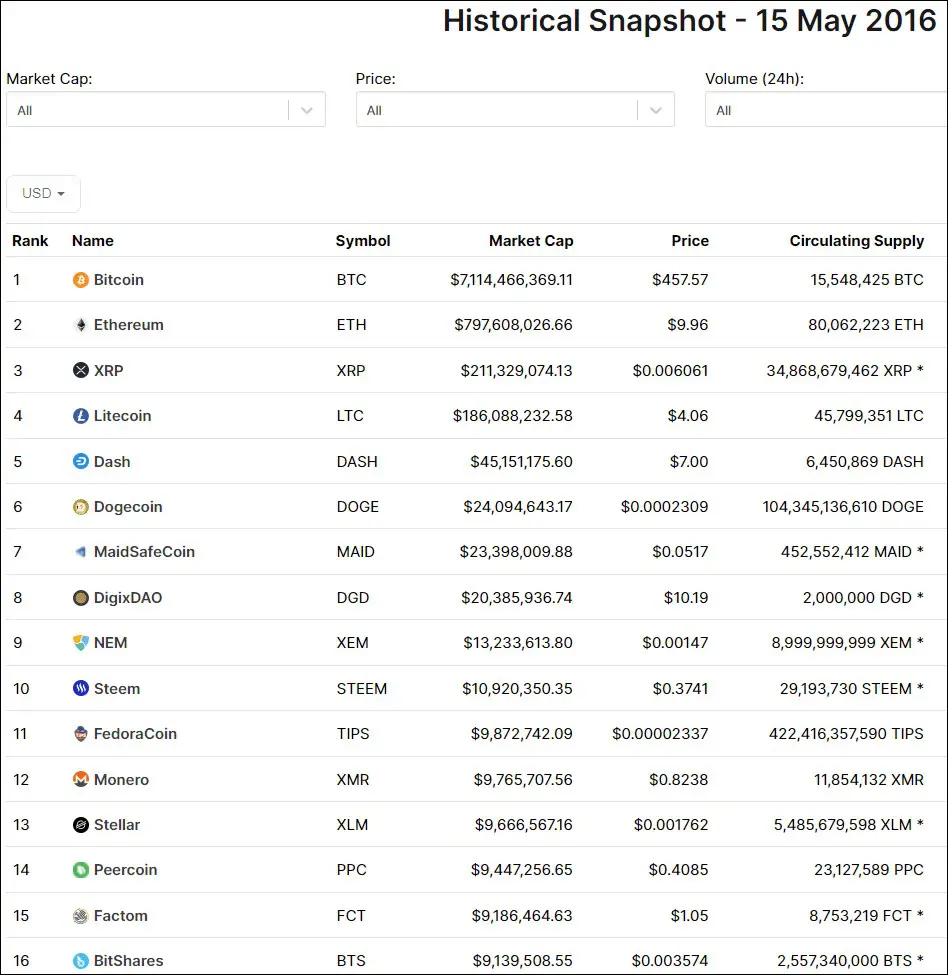948x975 pixels.
Task: Sort table by Rank column header
Action: click(x=30, y=241)
